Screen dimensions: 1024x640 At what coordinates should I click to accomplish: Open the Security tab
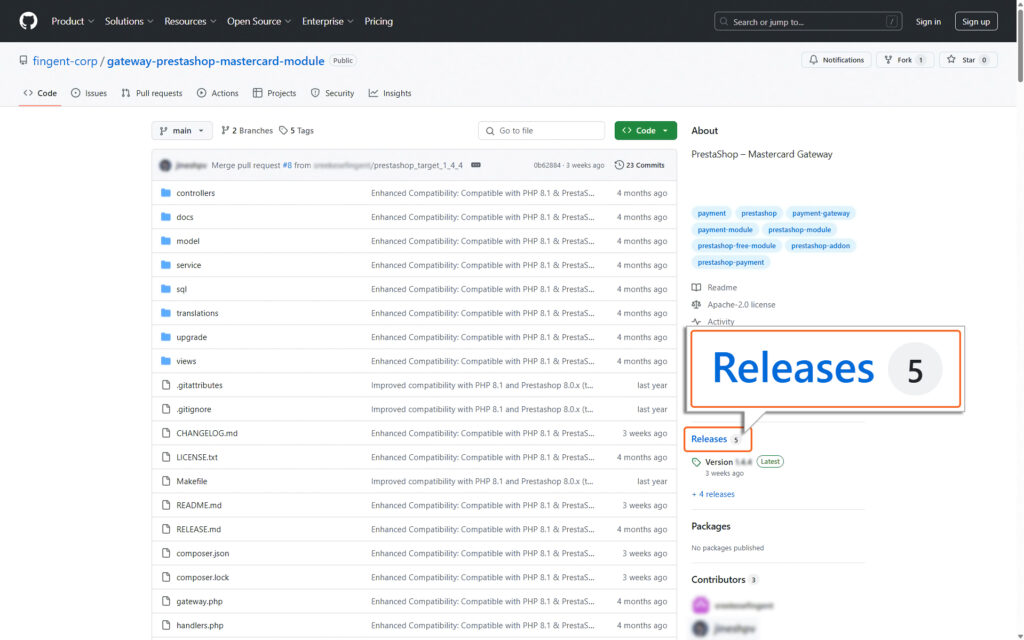click(332, 92)
